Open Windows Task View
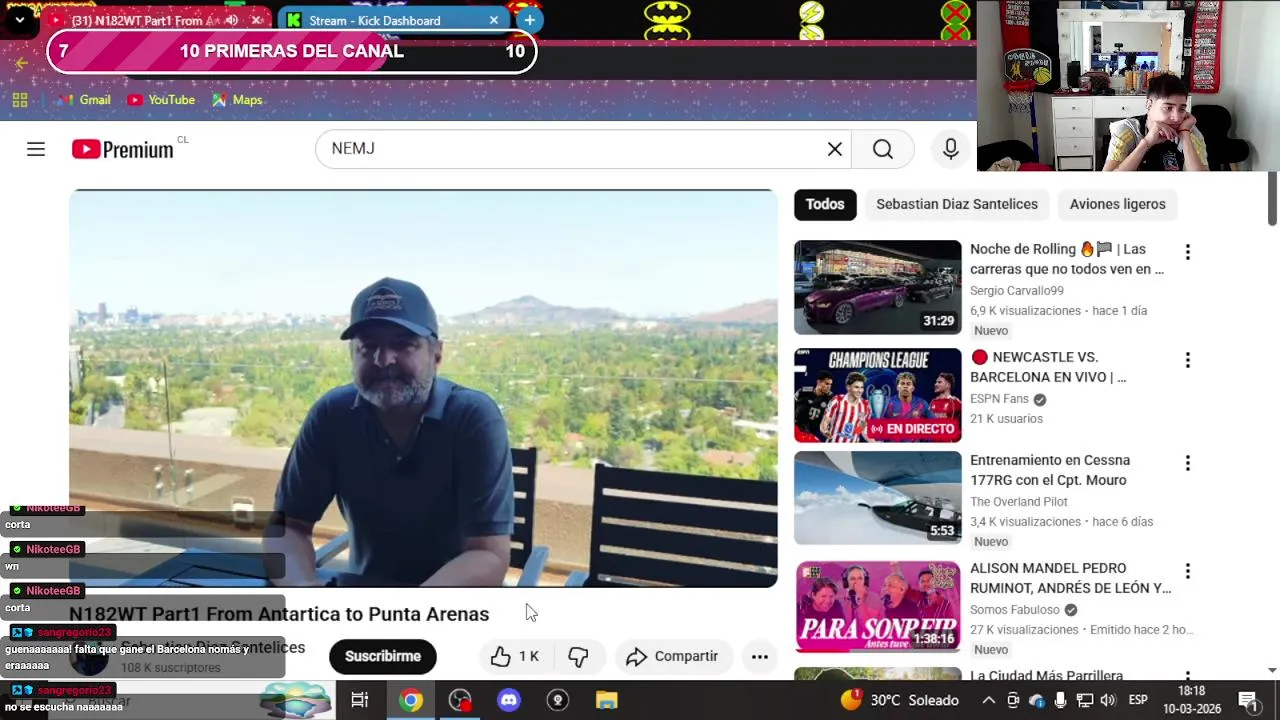Screen dimensions: 1280x720 point(360,700)
